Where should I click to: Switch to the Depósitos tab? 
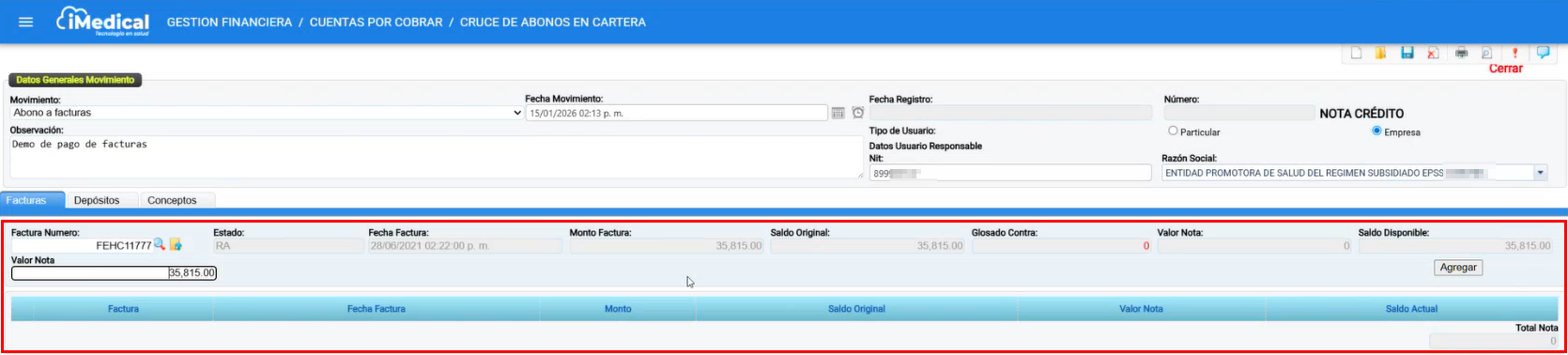tap(97, 200)
